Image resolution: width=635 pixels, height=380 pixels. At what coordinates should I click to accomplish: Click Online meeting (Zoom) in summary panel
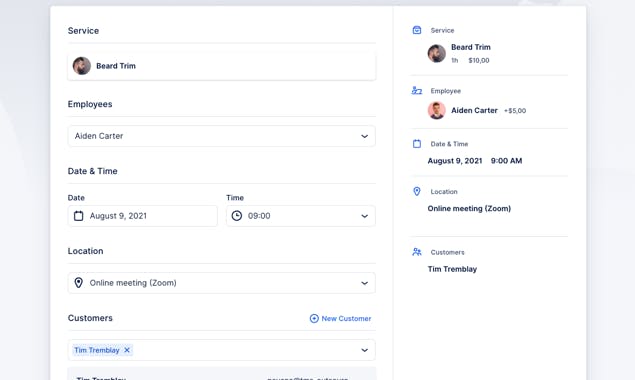click(469, 209)
